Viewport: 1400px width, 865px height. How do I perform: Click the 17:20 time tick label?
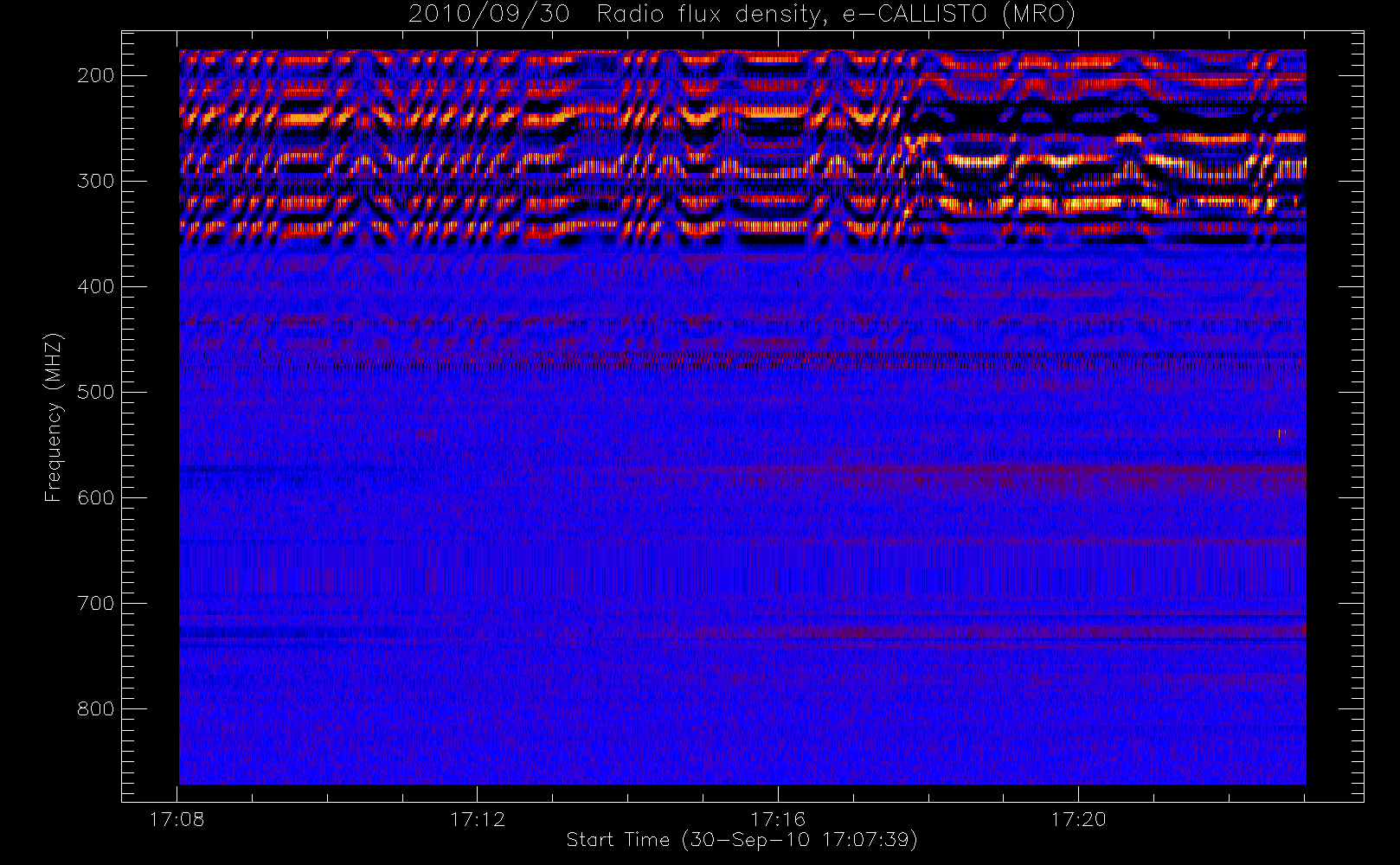coord(1078,819)
